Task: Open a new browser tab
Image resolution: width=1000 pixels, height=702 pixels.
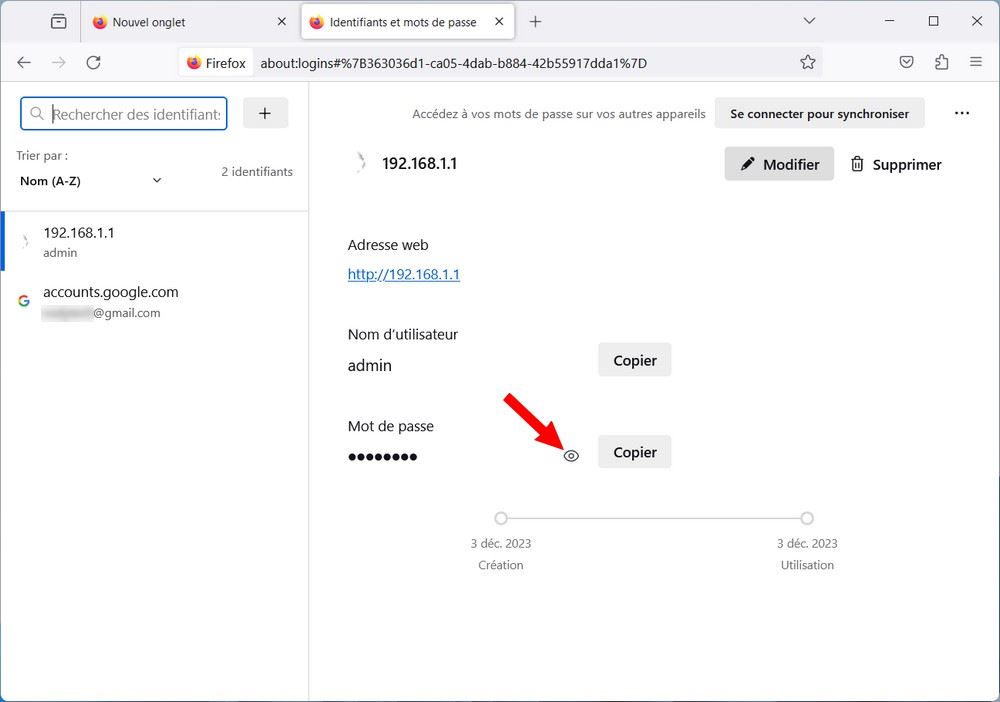Action: pyautogui.click(x=538, y=21)
